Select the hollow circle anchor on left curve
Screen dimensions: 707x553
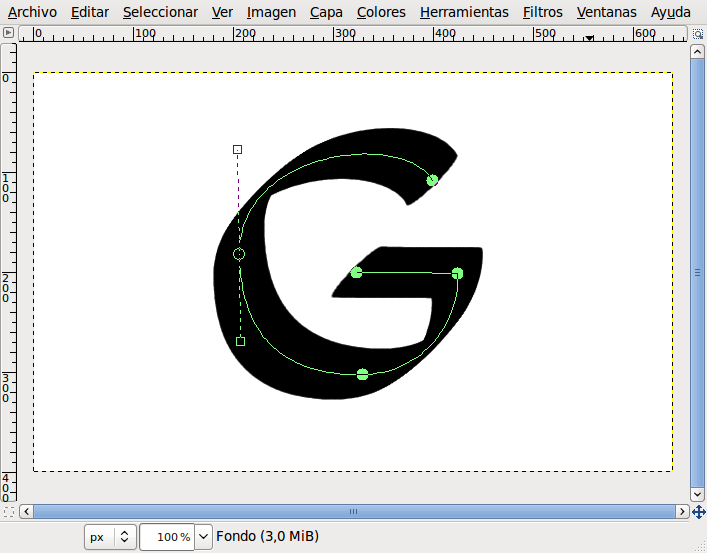tap(239, 254)
